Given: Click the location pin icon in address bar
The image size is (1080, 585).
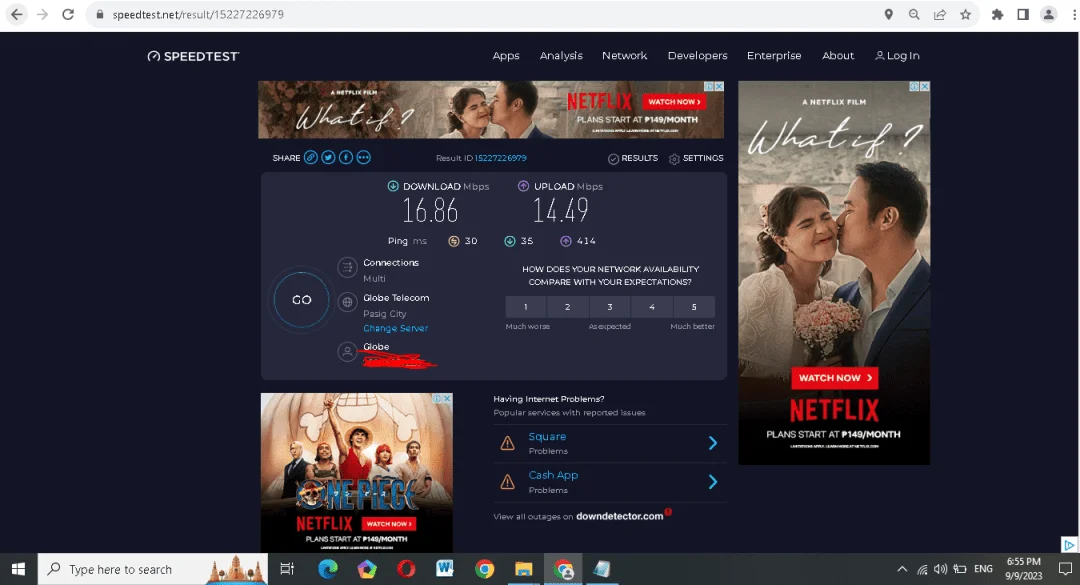Looking at the screenshot, I should tap(889, 14).
